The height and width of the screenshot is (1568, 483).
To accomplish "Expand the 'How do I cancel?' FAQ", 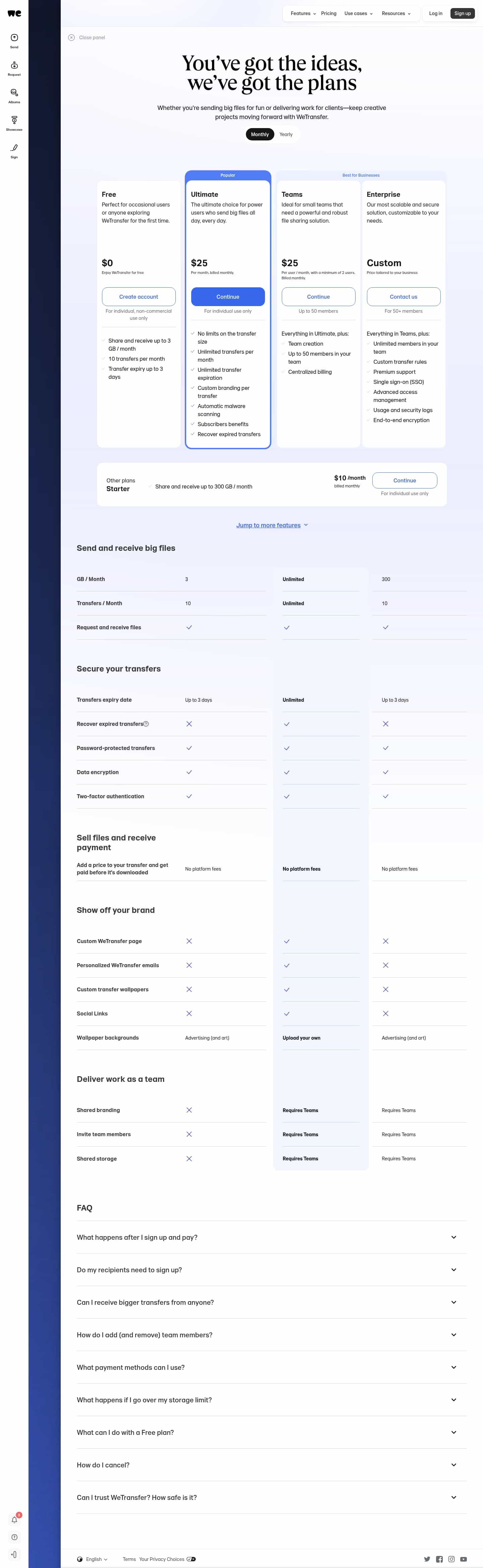I will (x=272, y=1464).
